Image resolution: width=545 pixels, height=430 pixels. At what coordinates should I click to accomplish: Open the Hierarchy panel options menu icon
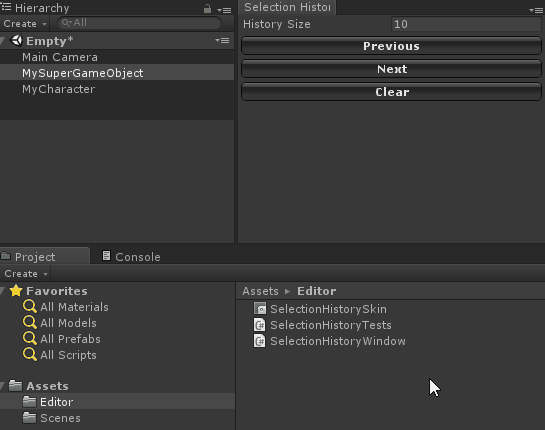pyautogui.click(x=224, y=10)
